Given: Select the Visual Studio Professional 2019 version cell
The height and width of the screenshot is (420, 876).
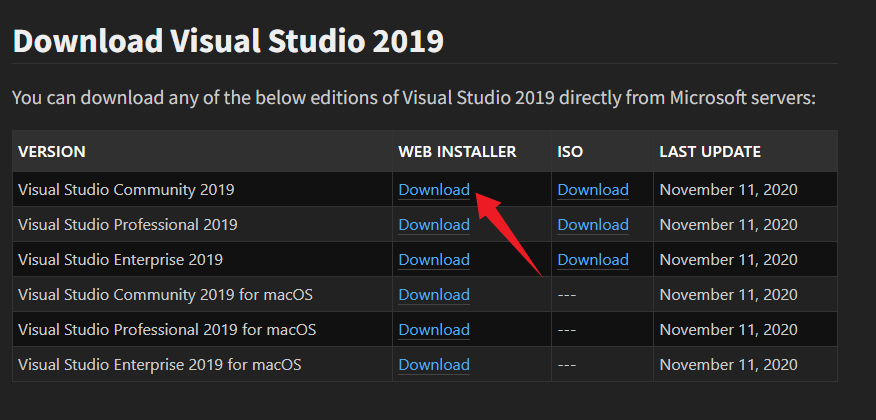Looking at the screenshot, I should (x=128, y=225).
